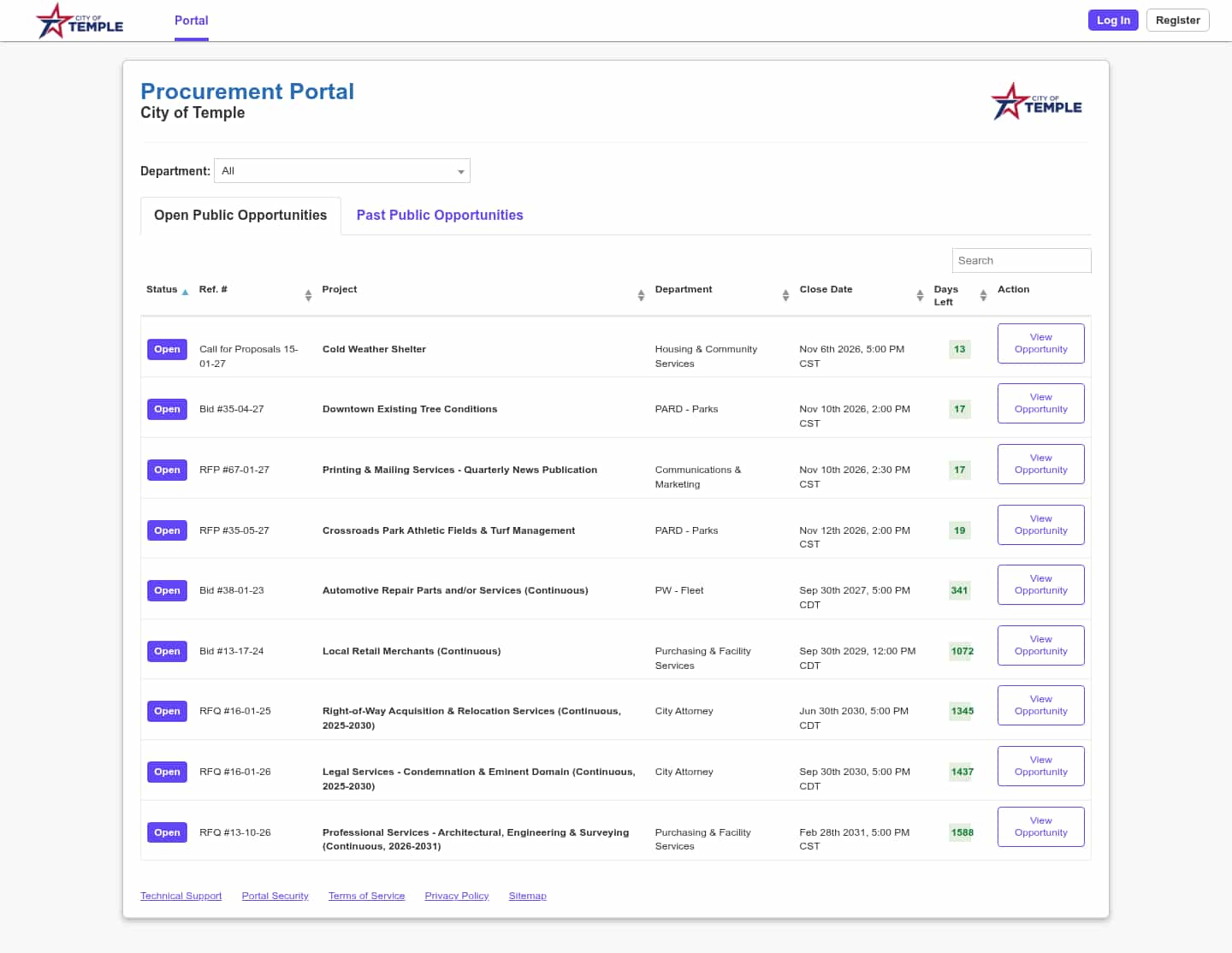Sort by Department column arrows
The width and height of the screenshot is (1232, 953).
click(785, 295)
